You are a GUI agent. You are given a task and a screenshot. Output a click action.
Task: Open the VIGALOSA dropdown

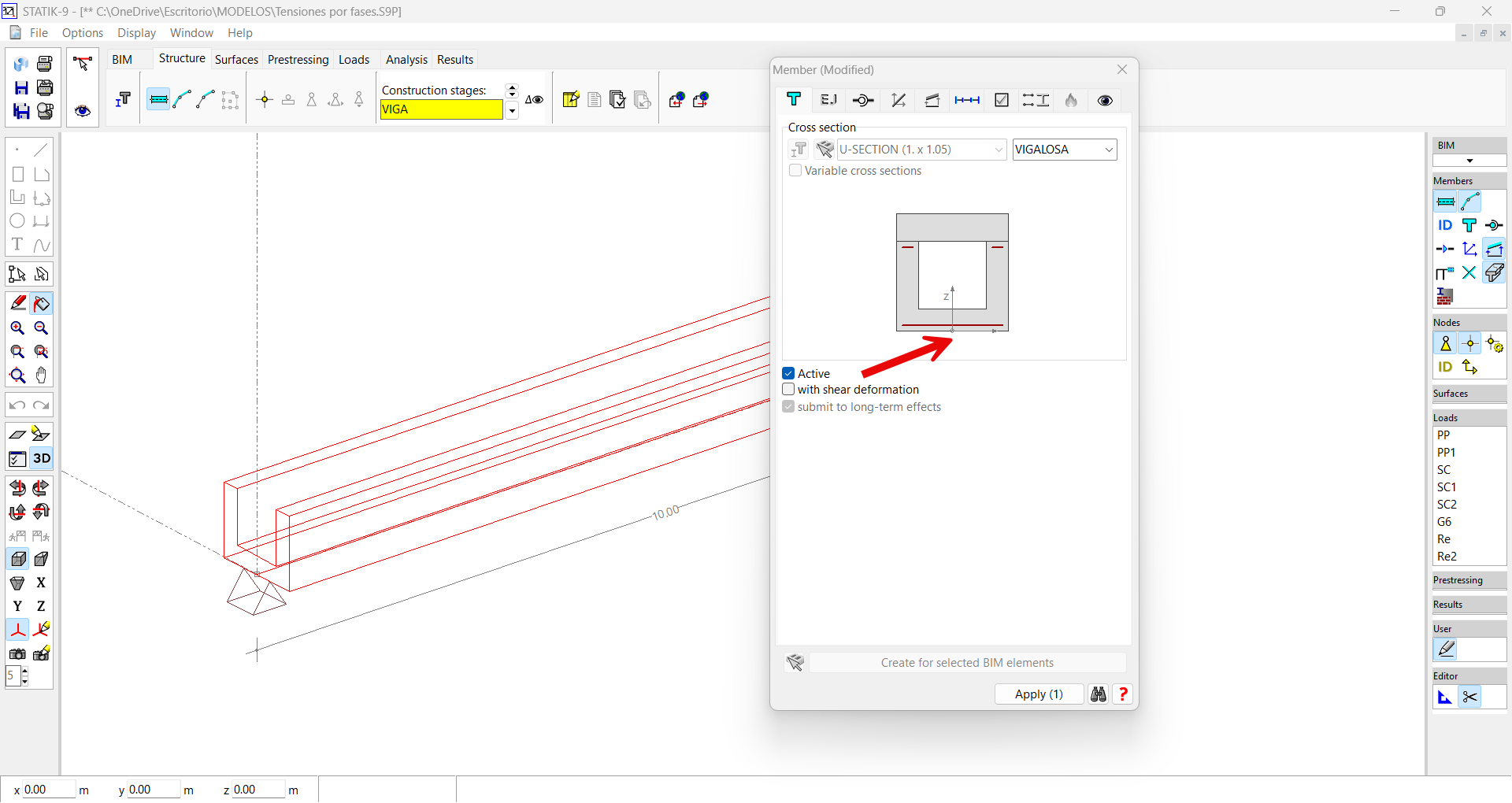coord(1109,150)
